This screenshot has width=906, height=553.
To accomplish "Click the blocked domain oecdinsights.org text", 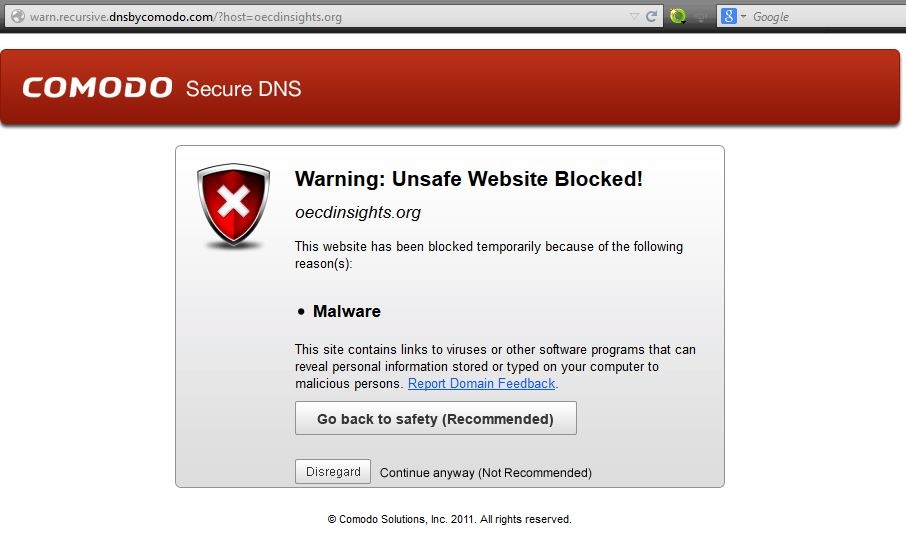I will point(358,212).
